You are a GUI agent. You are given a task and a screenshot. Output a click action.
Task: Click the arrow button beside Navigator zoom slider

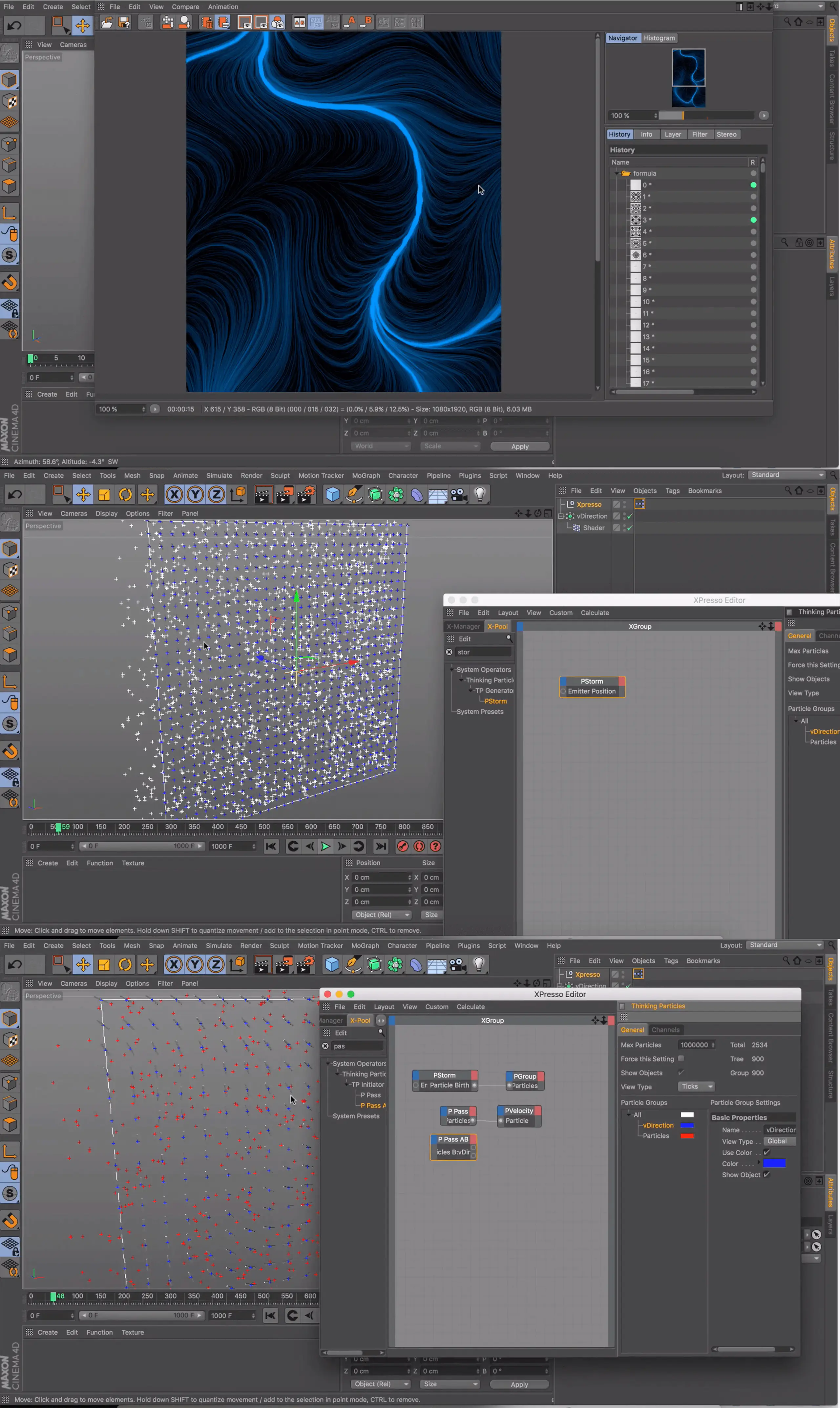tap(764, 116)
